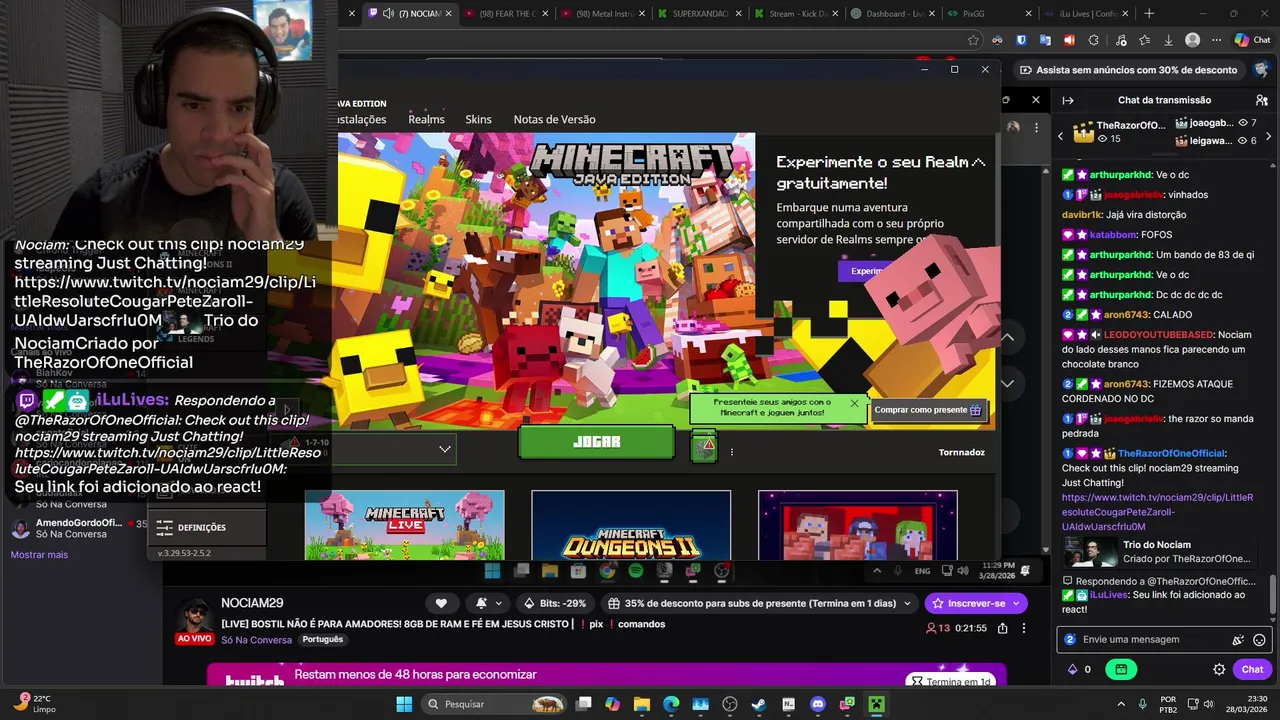Image resolution: width=1280 pixels, height=720 pixels.
Task: Collapse the stream chat panel arrow icon
Action: pos(1067,100)
